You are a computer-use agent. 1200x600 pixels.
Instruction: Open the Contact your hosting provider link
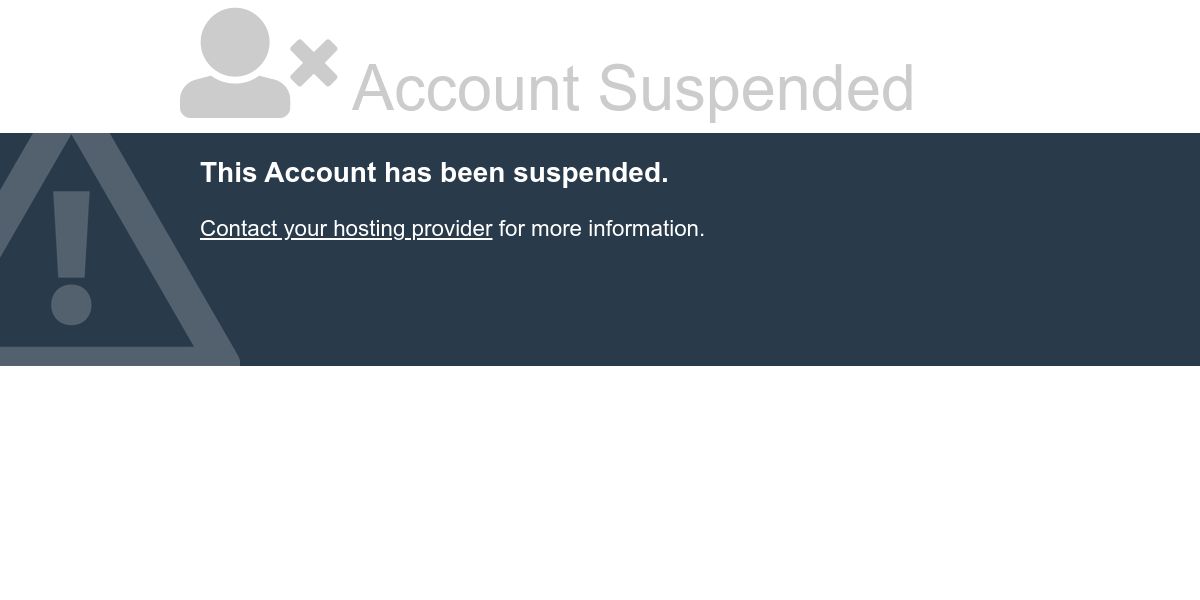coord(346,229)
